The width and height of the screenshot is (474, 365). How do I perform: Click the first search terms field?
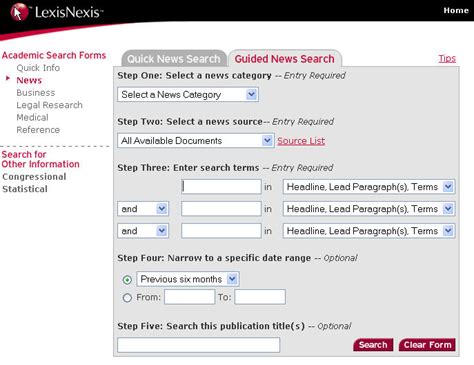221,187
